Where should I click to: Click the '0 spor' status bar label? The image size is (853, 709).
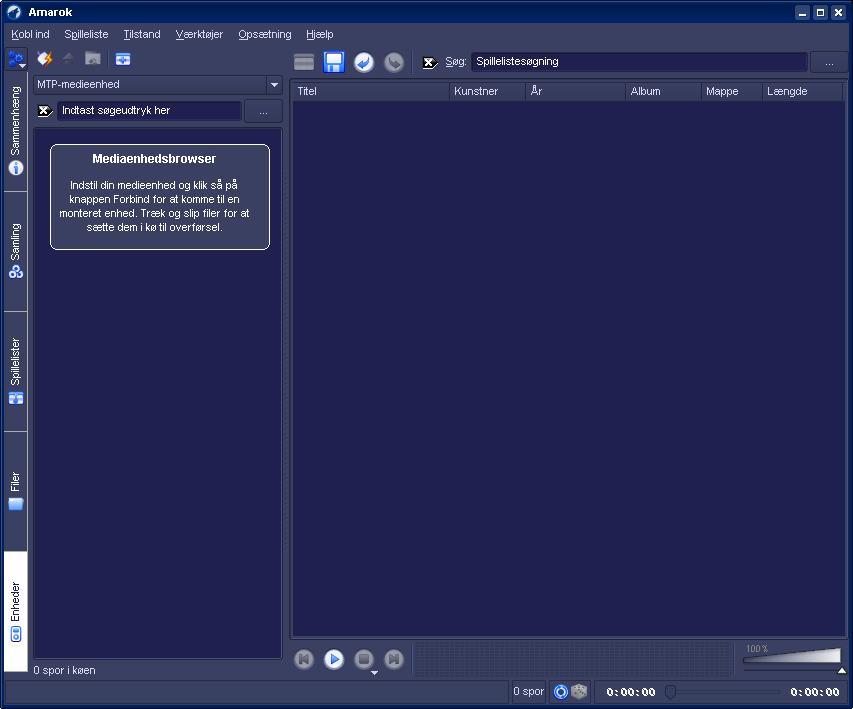click(x=529, y=692)
